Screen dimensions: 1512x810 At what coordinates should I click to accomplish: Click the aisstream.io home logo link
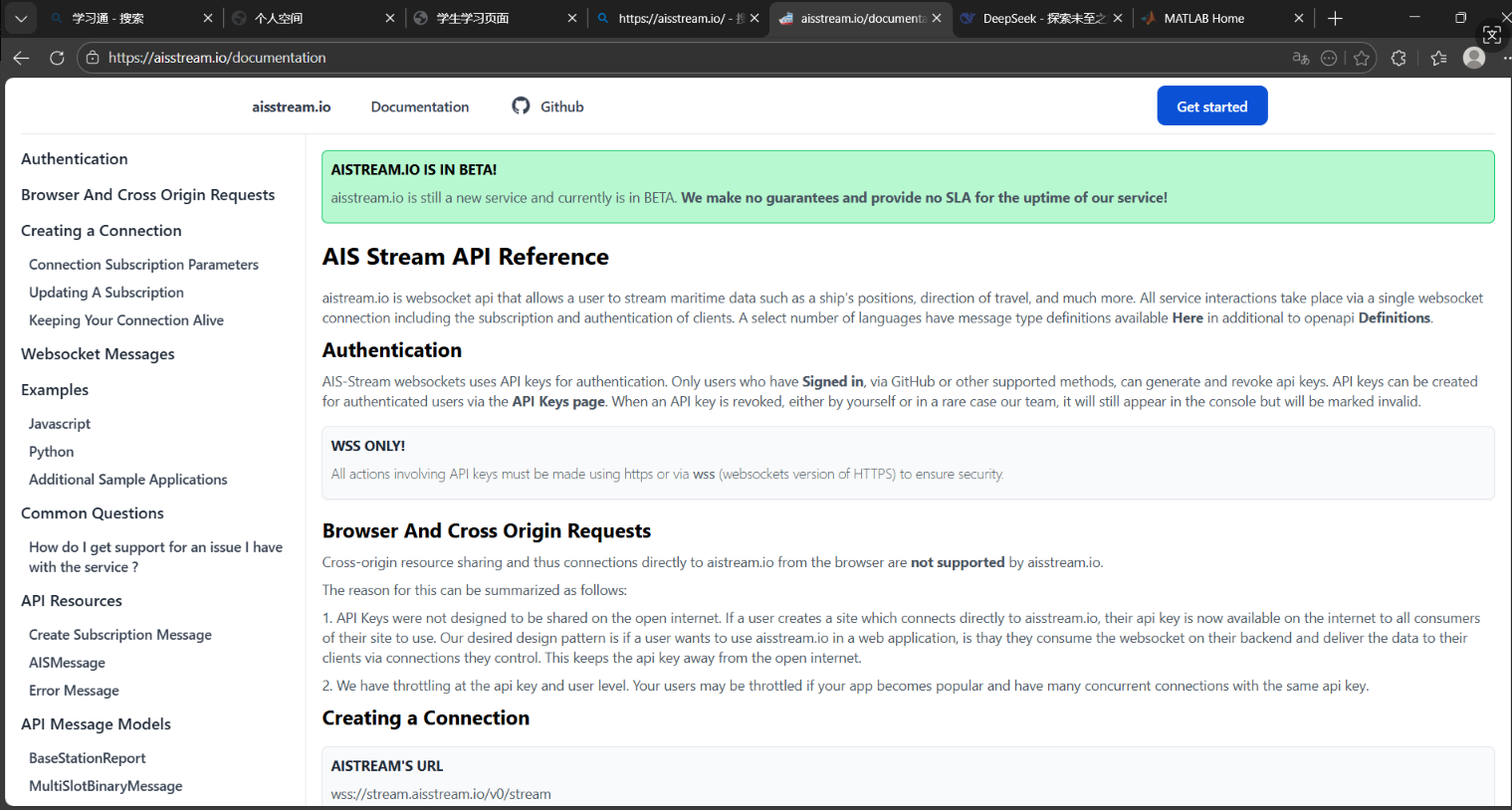(292, 106)
